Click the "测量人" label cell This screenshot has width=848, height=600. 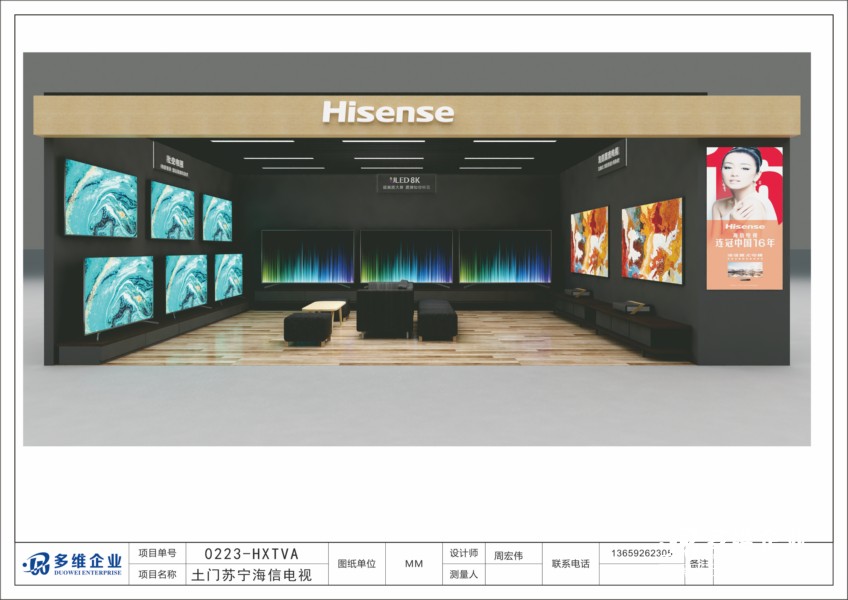[x=464, y=574]
